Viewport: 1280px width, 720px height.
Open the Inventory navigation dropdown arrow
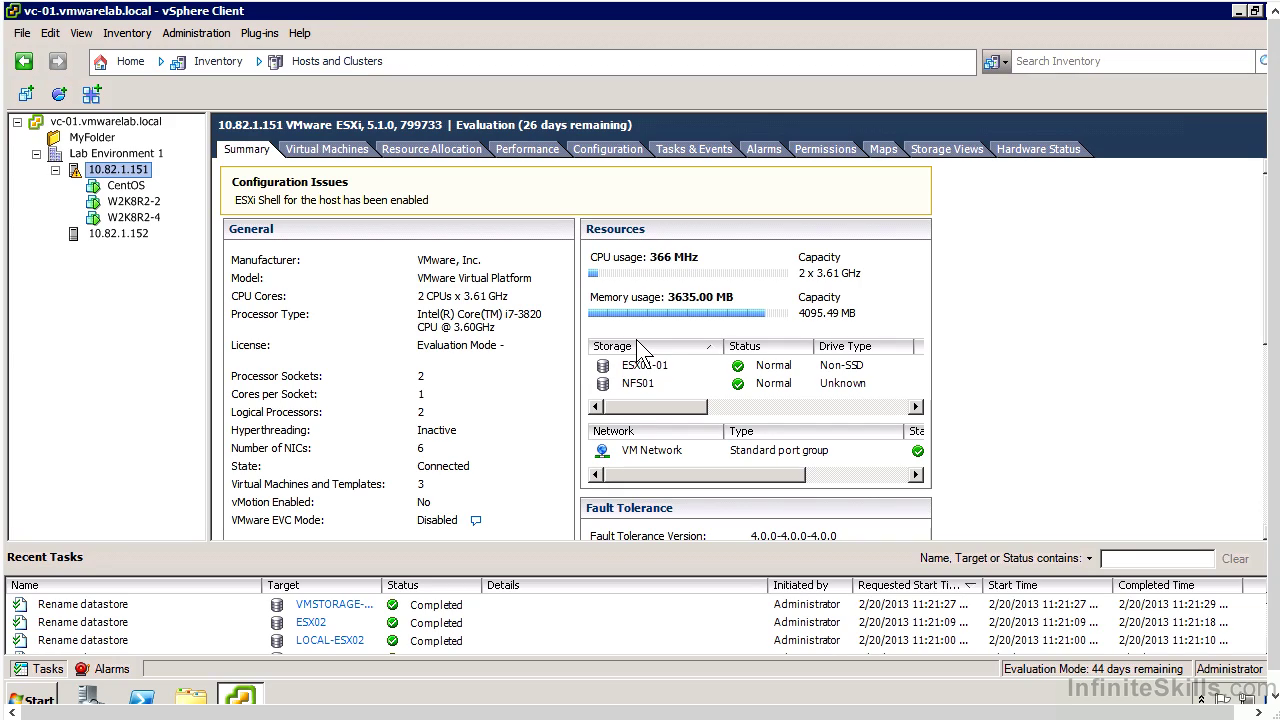point(259,62)
